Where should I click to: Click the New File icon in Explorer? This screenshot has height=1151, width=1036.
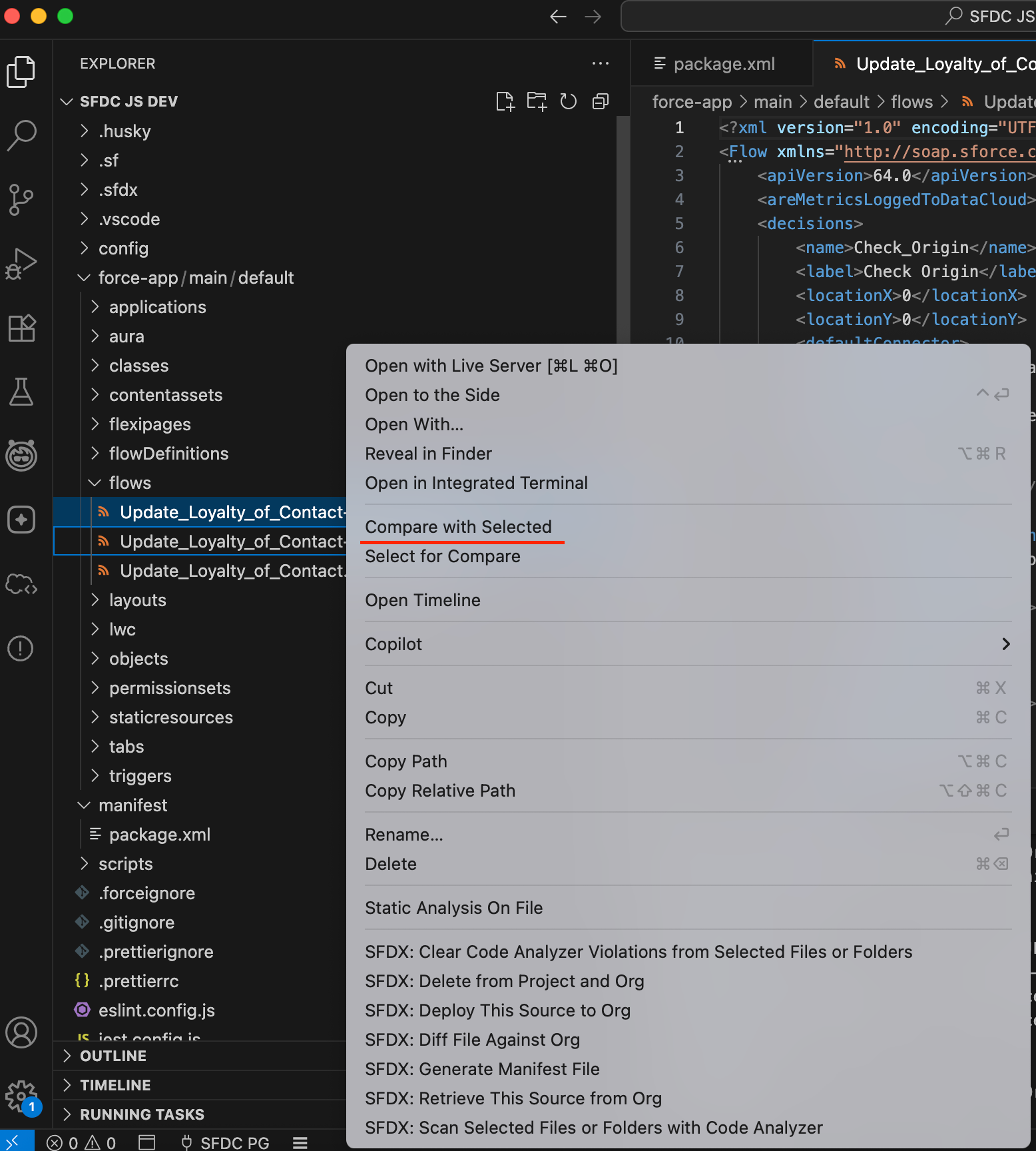(505, 101)
